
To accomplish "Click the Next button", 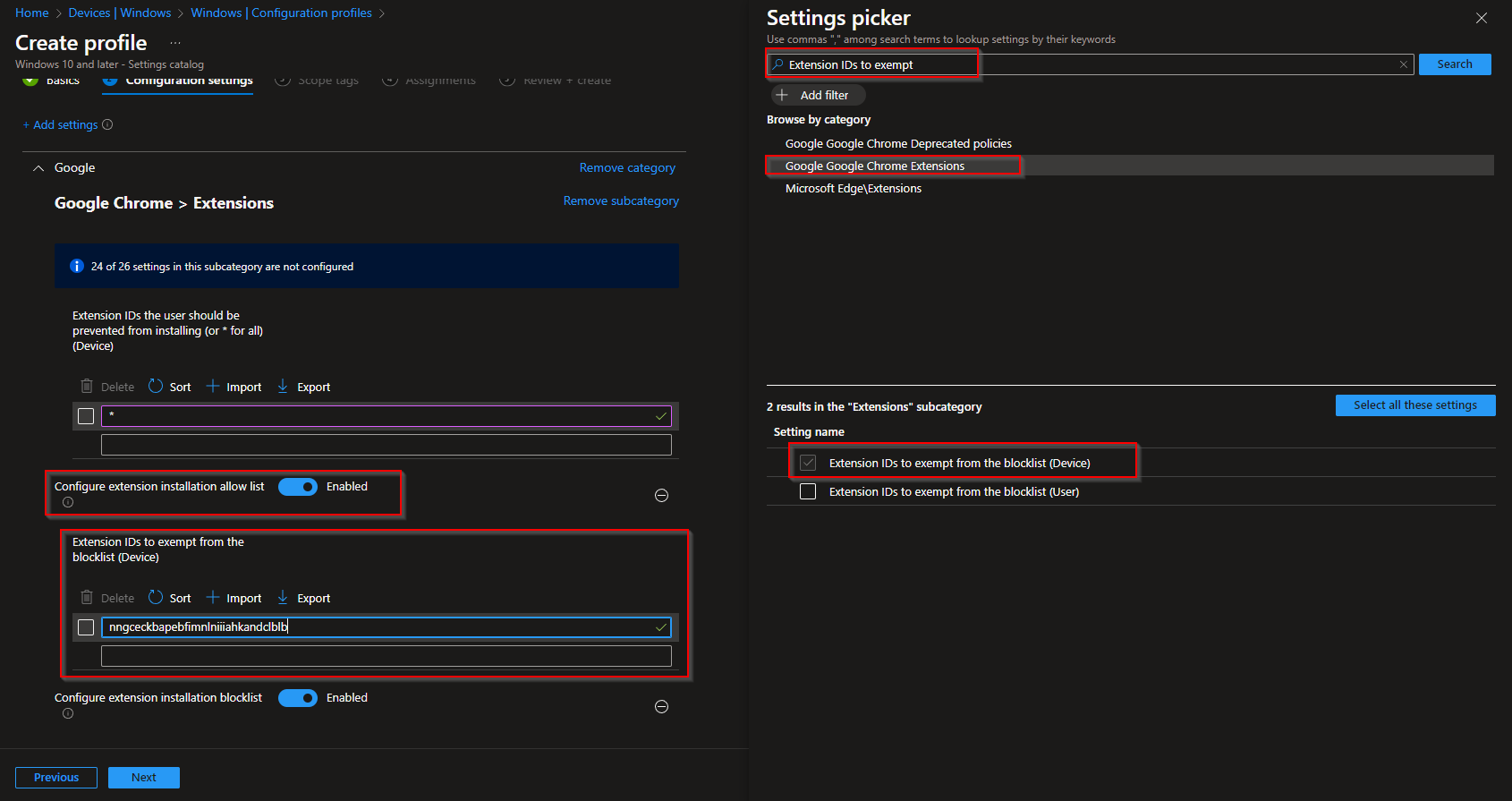I will click(144, 778).
